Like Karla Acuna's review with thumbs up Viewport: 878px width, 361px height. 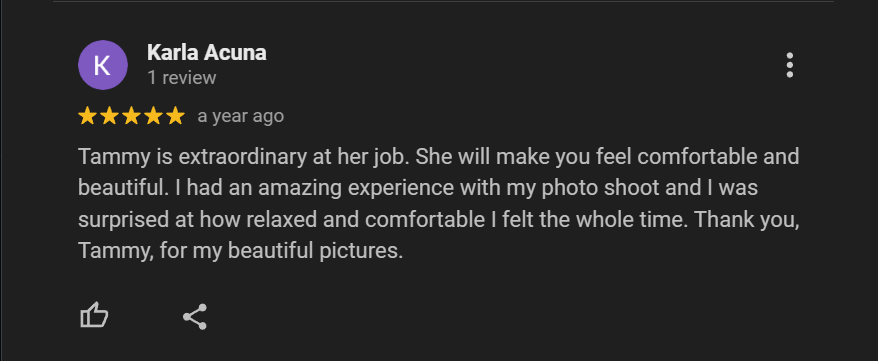(94, 316)
